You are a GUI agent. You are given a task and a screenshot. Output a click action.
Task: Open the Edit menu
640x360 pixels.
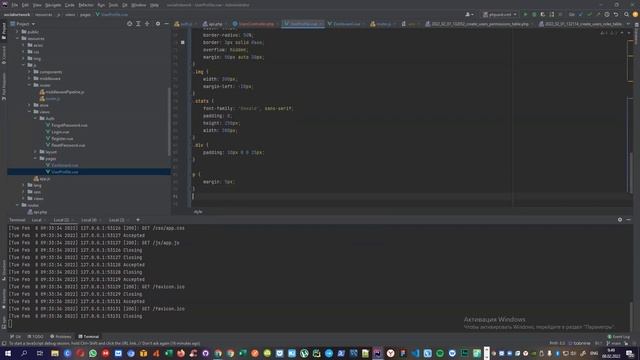click(25, 5)
